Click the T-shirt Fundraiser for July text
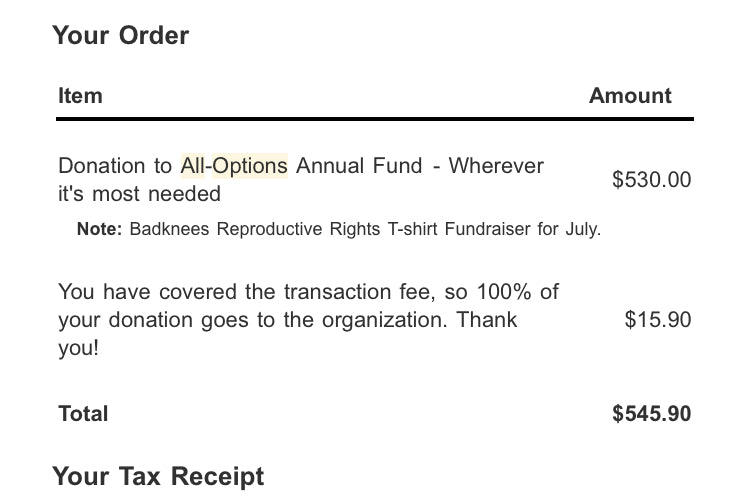Image resolution: width=750 pixels, height=496 pixels. 494,229
